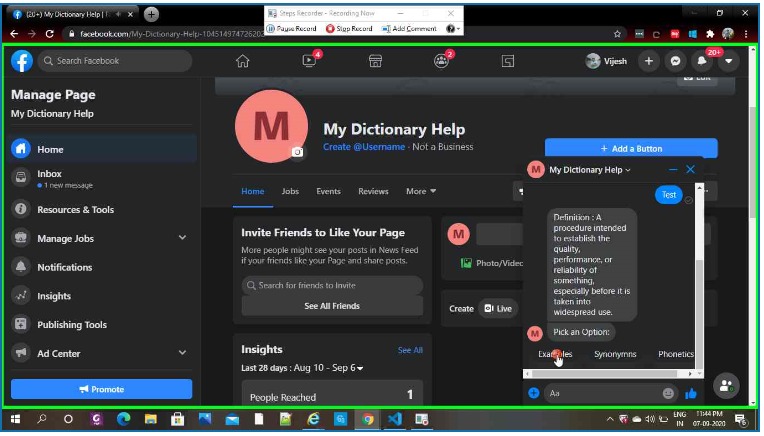Viewport: 764px width, 436px height.
Task: Open Visual Studio Code from taskbar
Action: [x=395, y=419]
